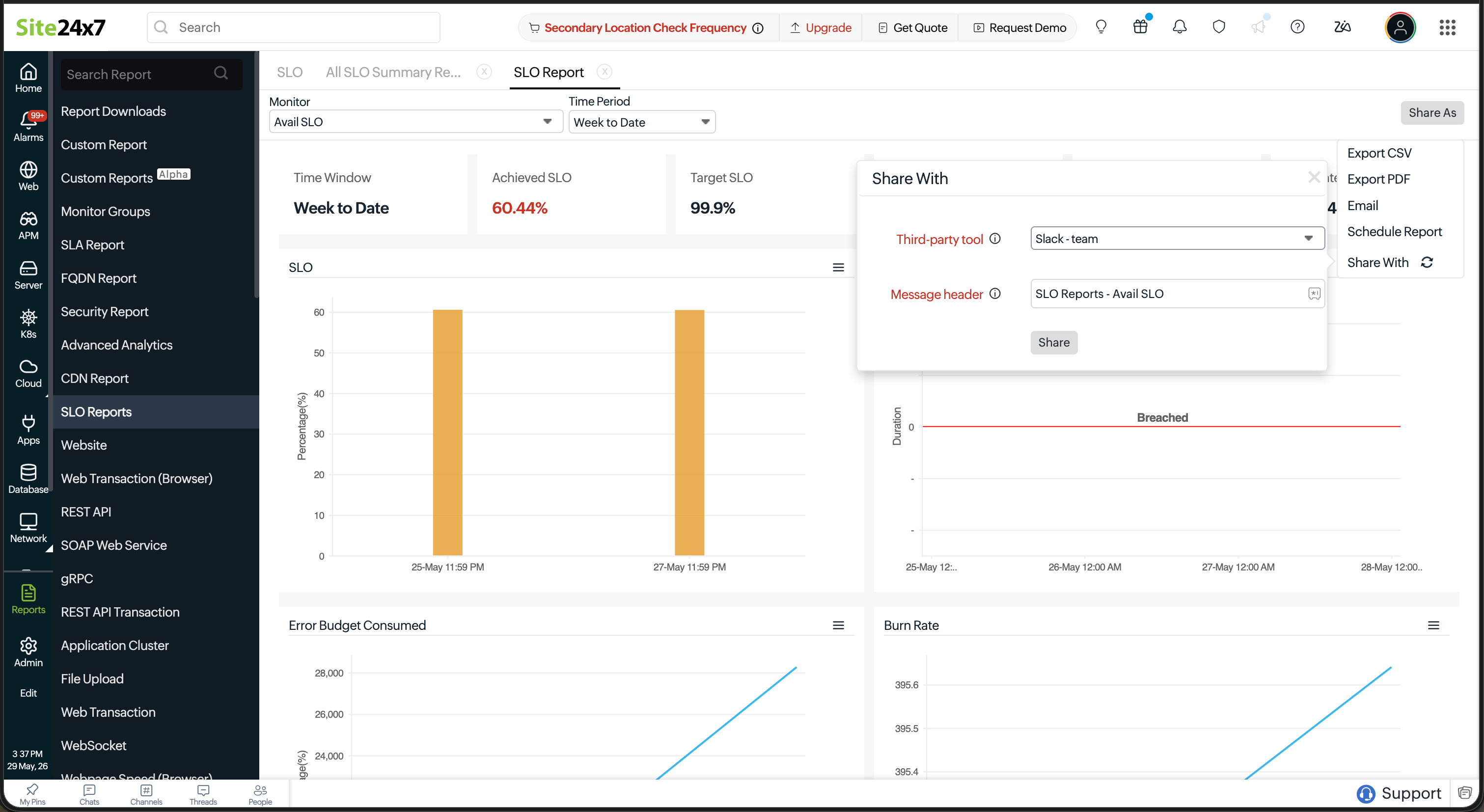Open the Web monitors sidebar icon
Image resolution: width=1484 pixels, height=812 pixels.
[x=28, y=176]
